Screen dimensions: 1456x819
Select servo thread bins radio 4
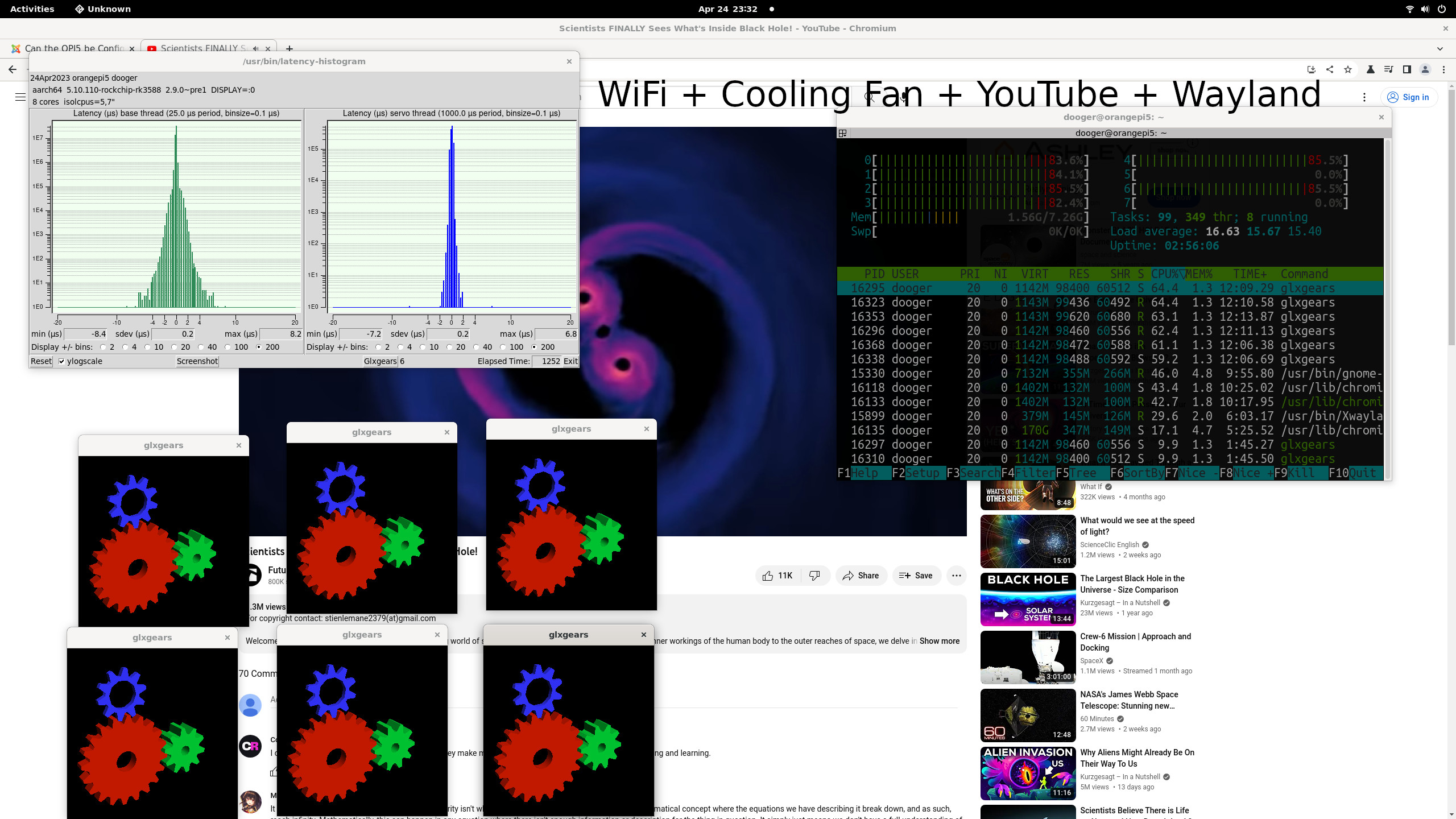click(400, 347)
